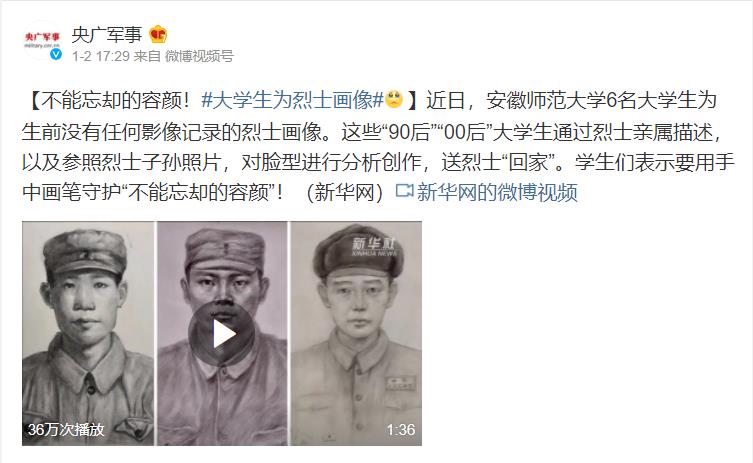Open the 央广军事 profile avatar

click(x=42, y=40)
